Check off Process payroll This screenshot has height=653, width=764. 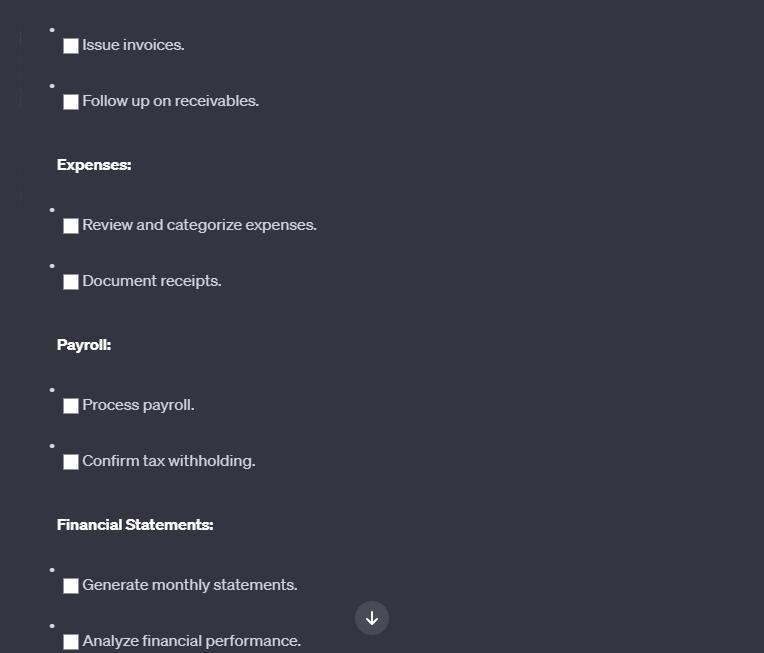(x=71, y=406)
